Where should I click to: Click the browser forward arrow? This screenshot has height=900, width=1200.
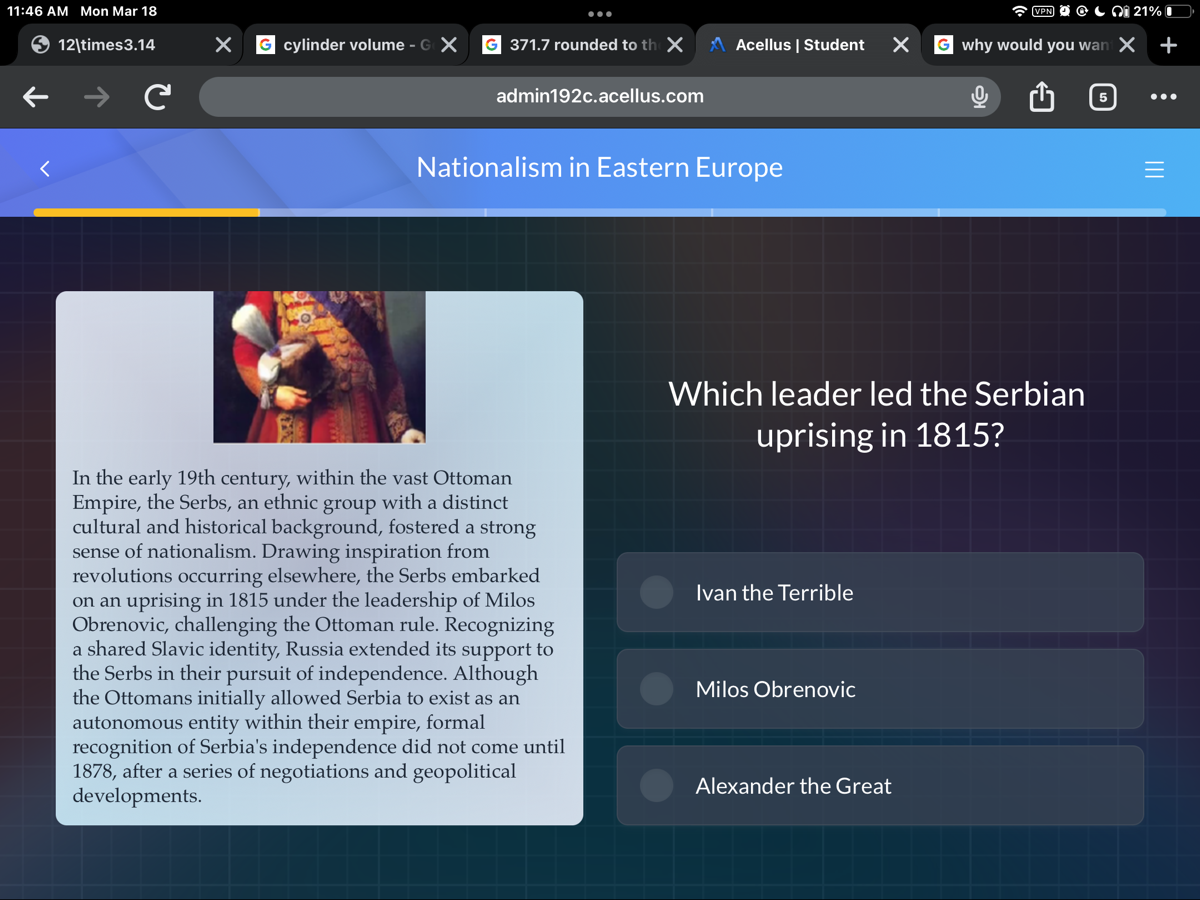point(96,96)
